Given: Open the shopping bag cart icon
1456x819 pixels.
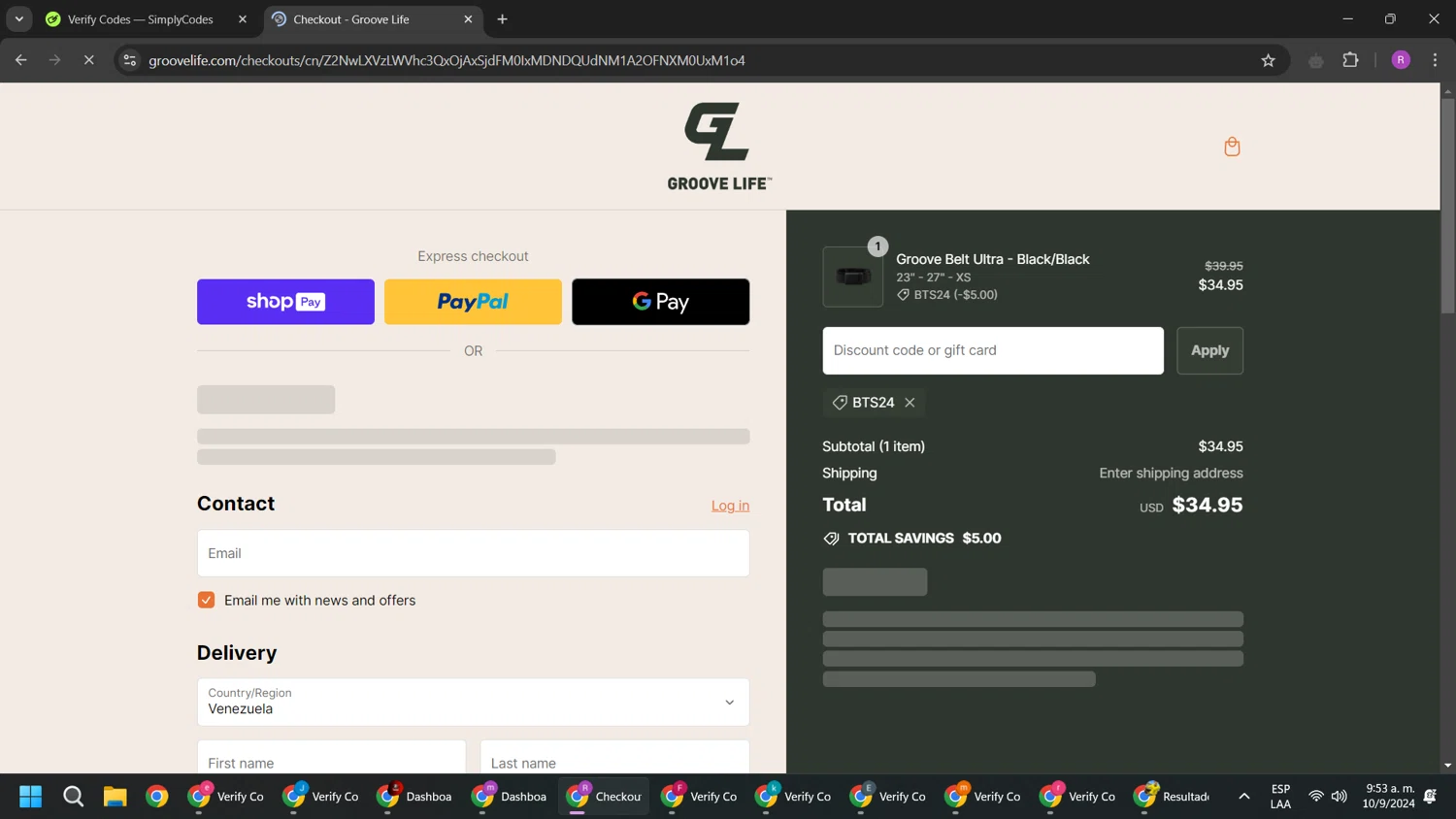Looking at the screenshot, I should click(x=1232, y=147).
